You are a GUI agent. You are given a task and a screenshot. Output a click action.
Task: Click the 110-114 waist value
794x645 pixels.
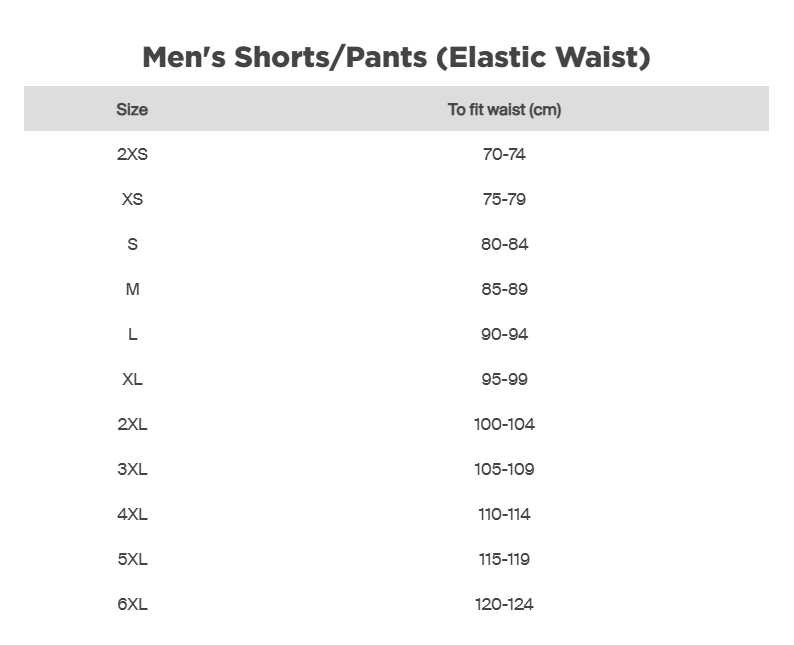(504, 514)
